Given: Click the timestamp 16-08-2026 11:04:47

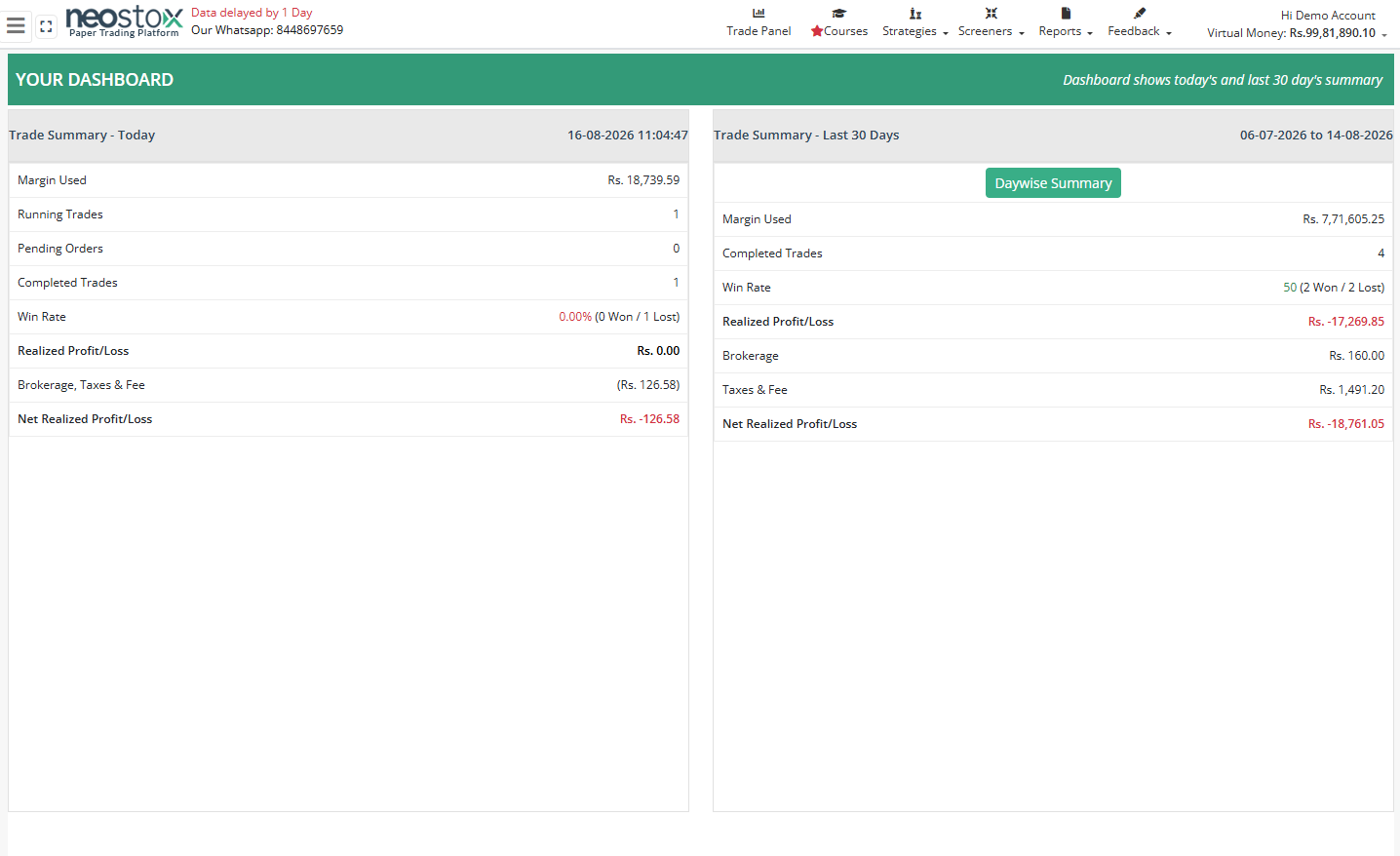Looking at the screenshot, I should (628, 136).
